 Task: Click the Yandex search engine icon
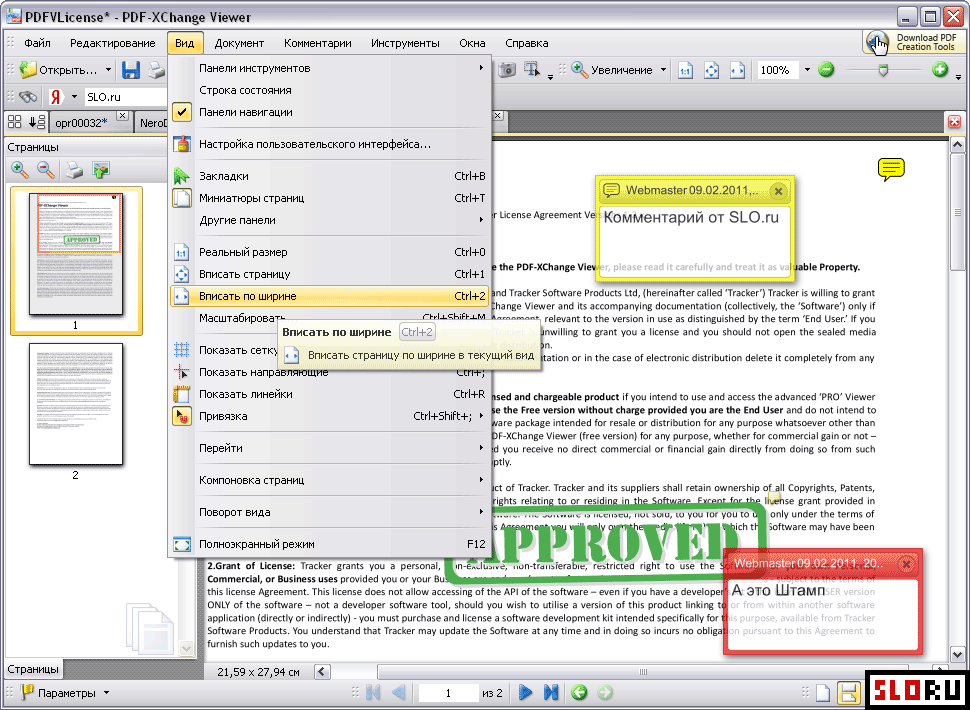(x=56, y=97)
